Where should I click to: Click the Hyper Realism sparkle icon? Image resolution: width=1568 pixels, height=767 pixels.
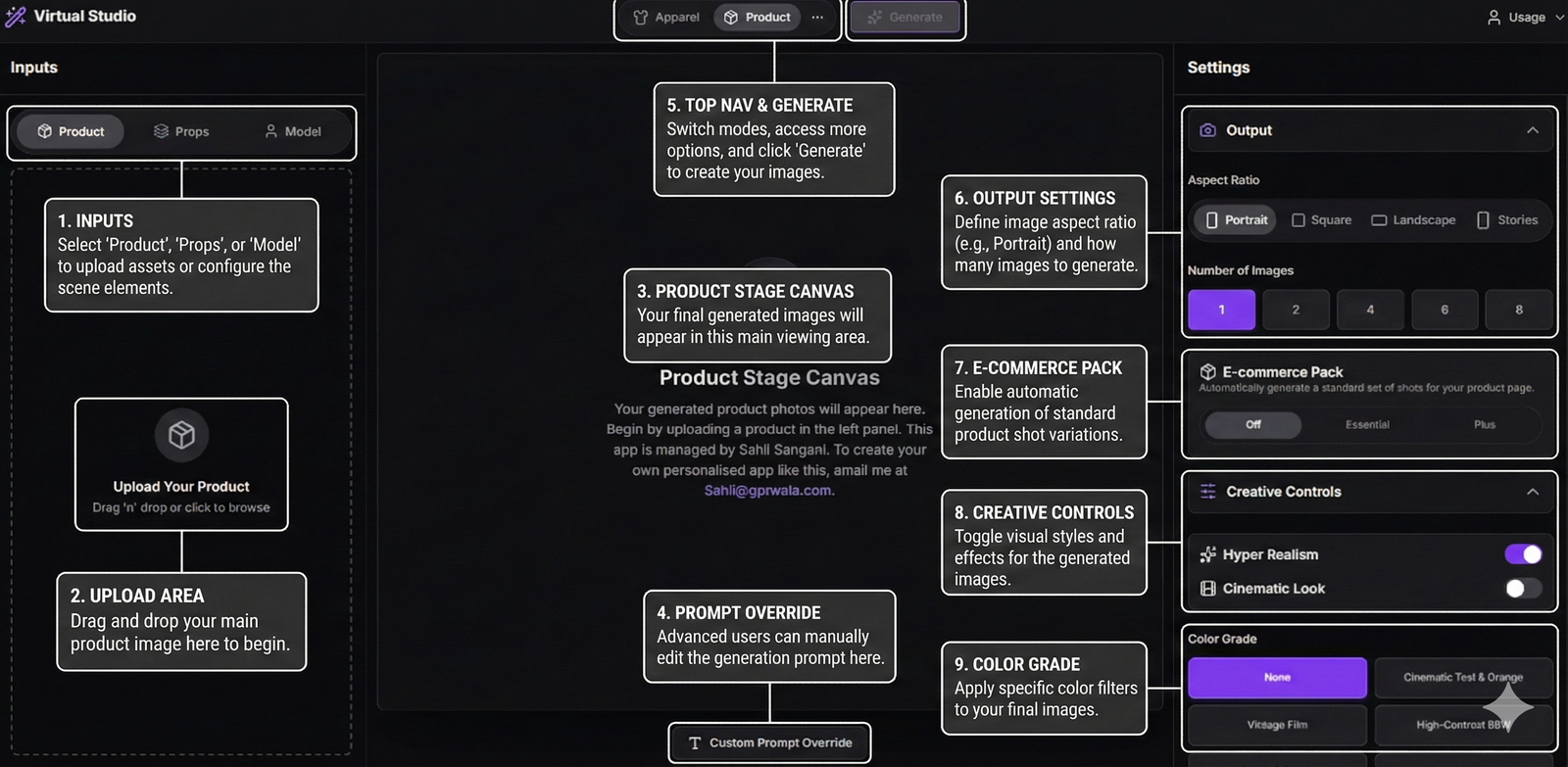(1207, 554)
